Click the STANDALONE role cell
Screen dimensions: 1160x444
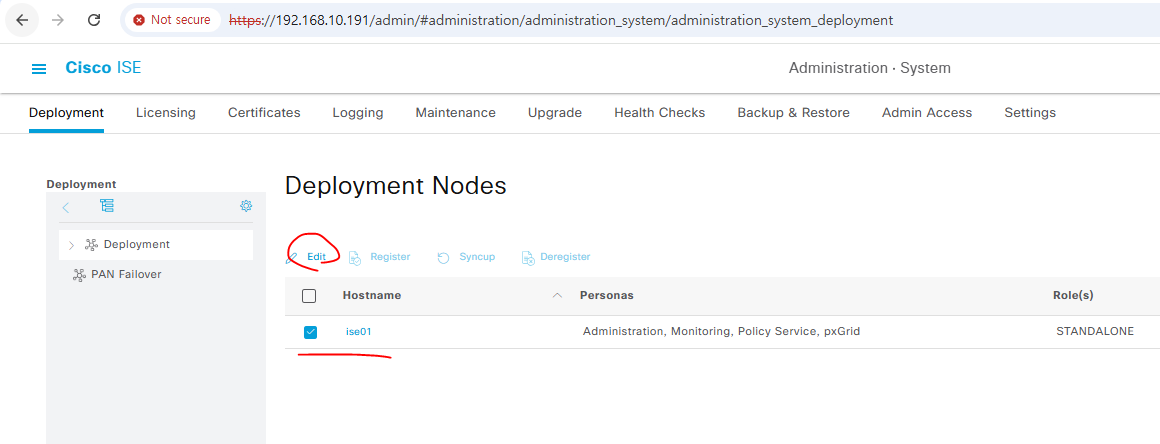point(1095,332)
